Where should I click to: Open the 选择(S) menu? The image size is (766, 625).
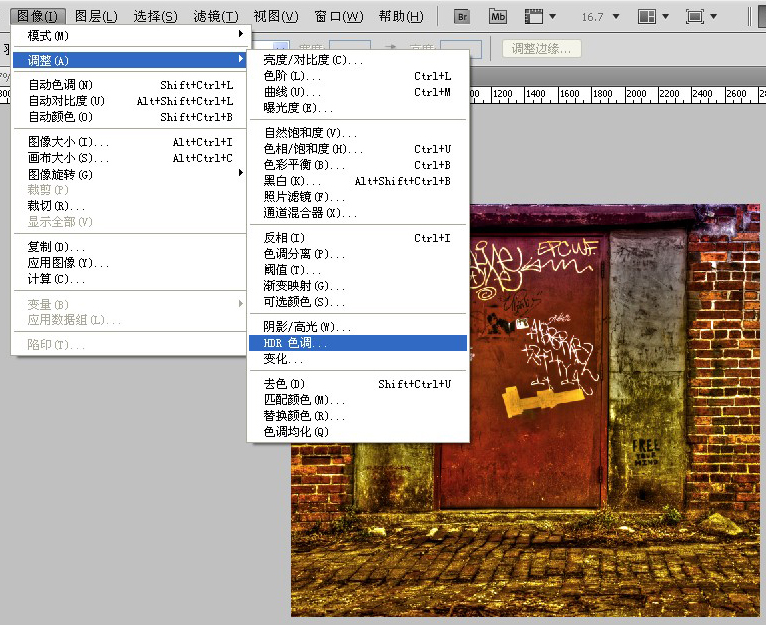click(x=155, y=16)
